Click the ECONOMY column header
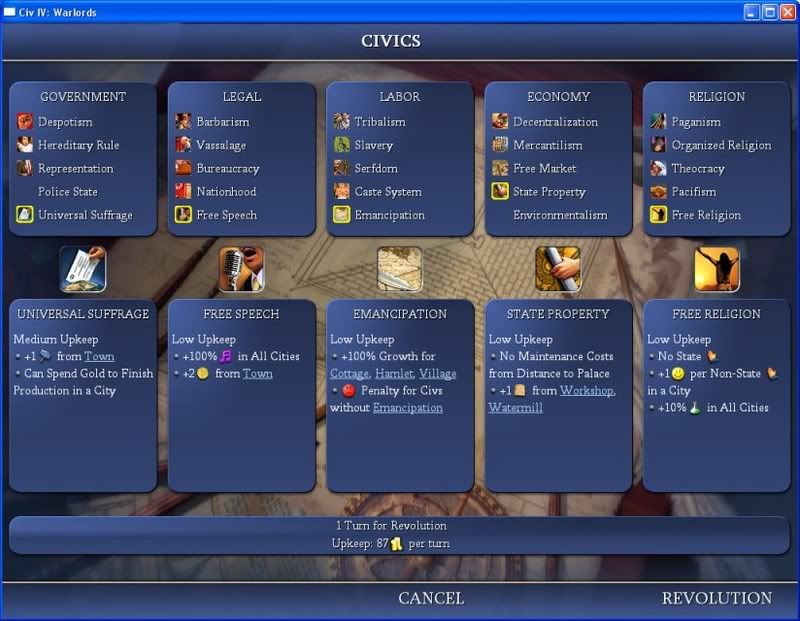This screenshot has width=800, height=621. tap(559, 96)
